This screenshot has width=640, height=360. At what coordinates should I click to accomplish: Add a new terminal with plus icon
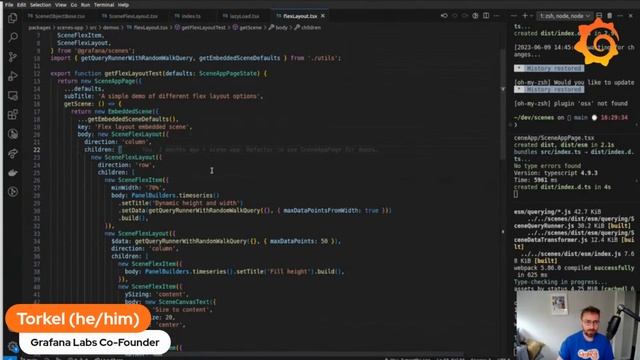coord(525,16)
